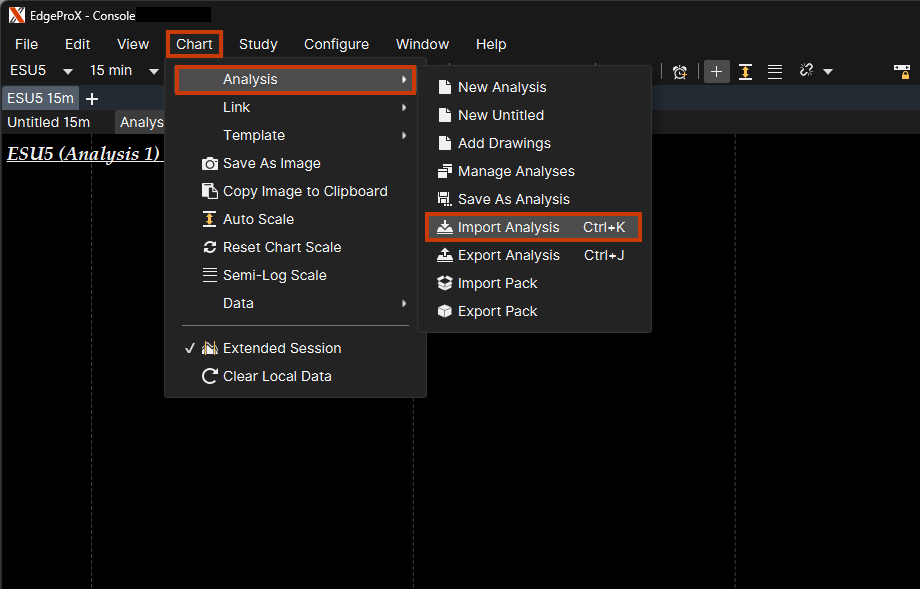Click Save As Image in Chart menu
920x589 pixels.
(x=271, y=163)
